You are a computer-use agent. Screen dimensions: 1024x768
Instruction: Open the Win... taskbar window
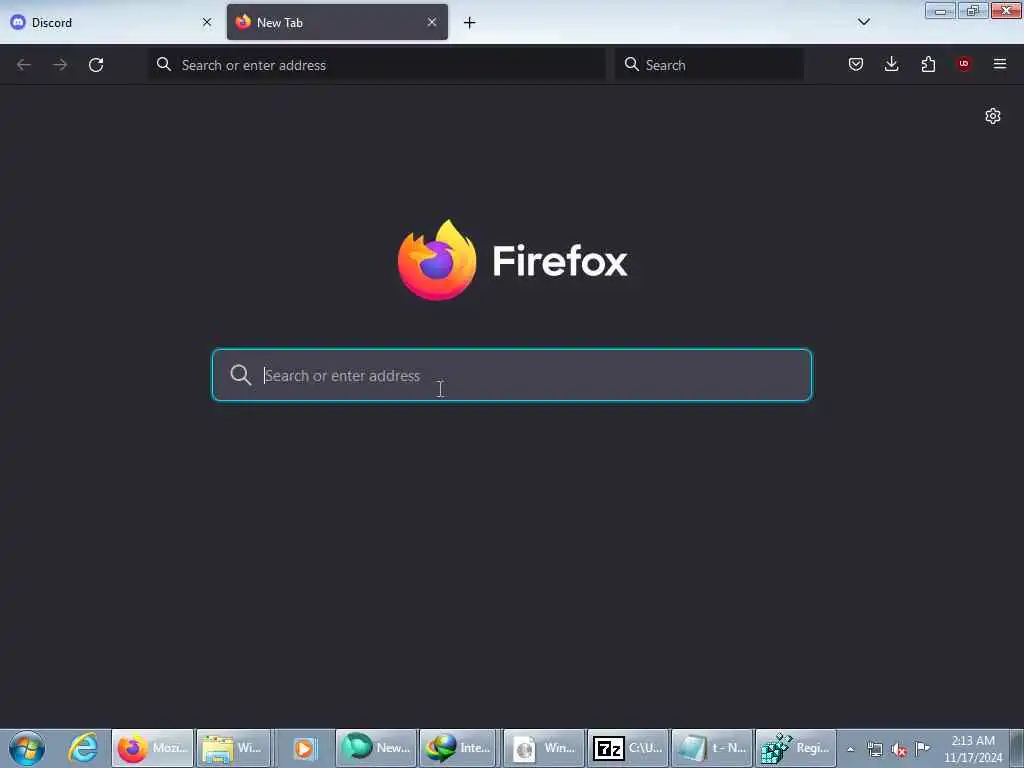tap(543, 748)
